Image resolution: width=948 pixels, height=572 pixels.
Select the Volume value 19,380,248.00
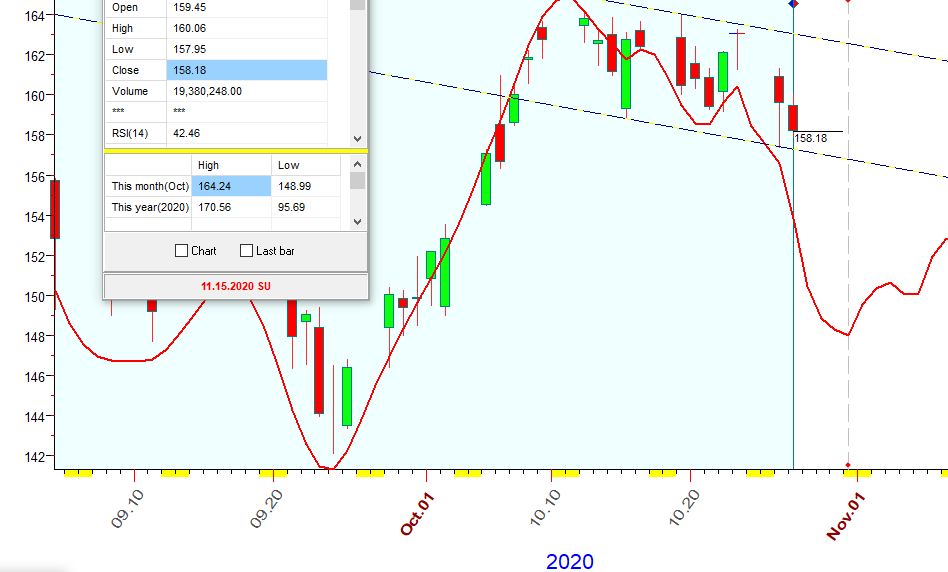click(248, 91)
